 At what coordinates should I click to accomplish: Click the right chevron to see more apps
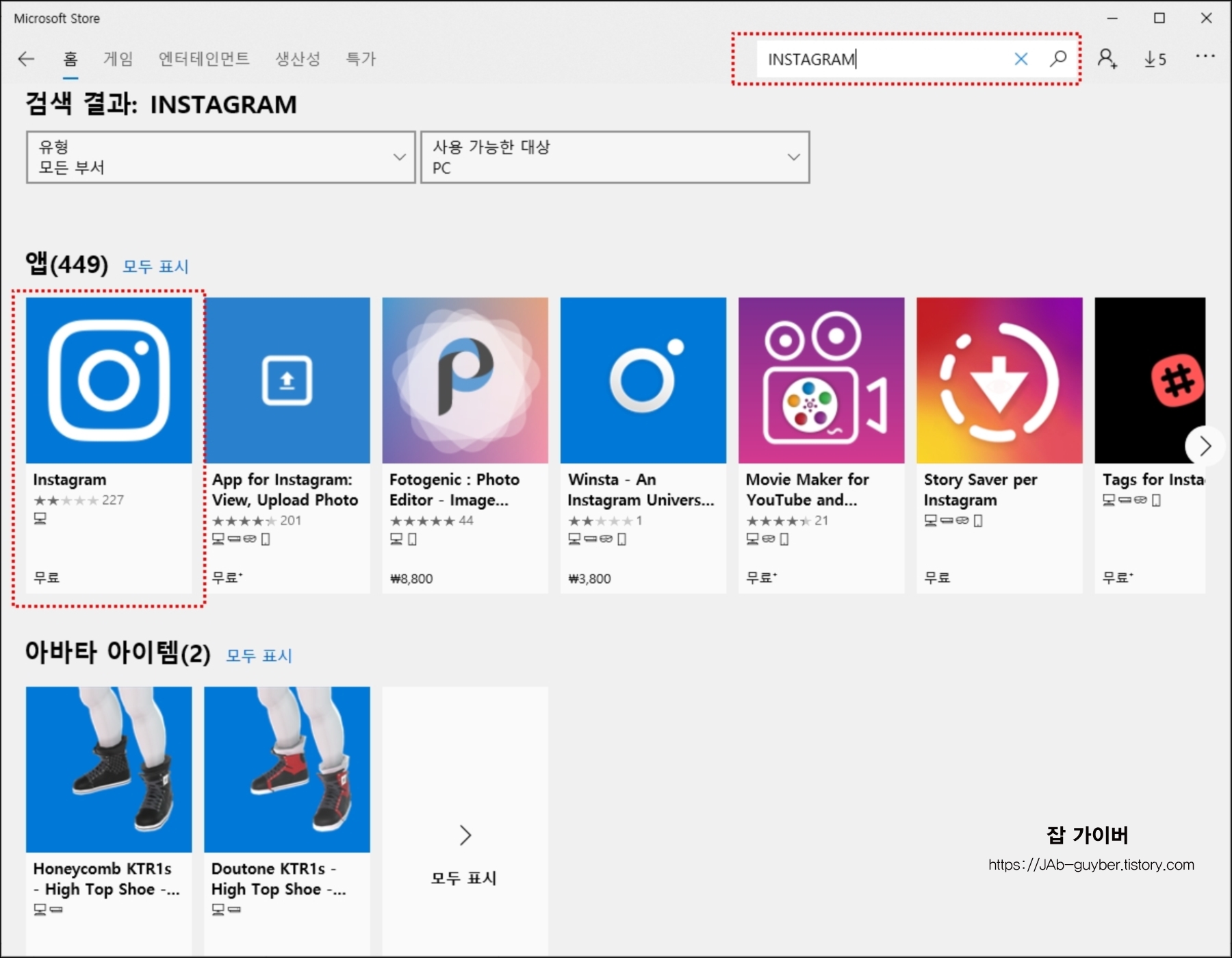click(1205, 446)
